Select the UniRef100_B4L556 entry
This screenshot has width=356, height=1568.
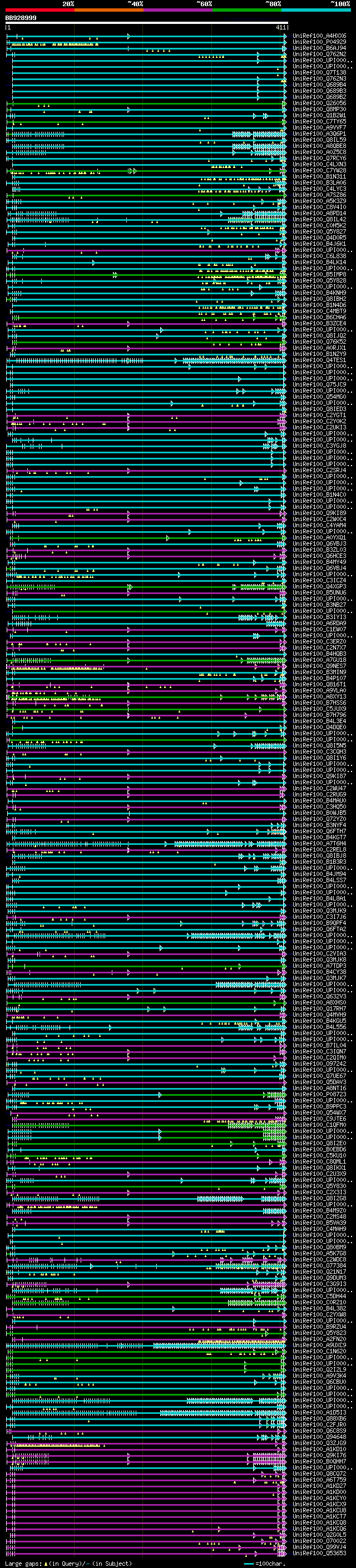tap(319, 1027)
